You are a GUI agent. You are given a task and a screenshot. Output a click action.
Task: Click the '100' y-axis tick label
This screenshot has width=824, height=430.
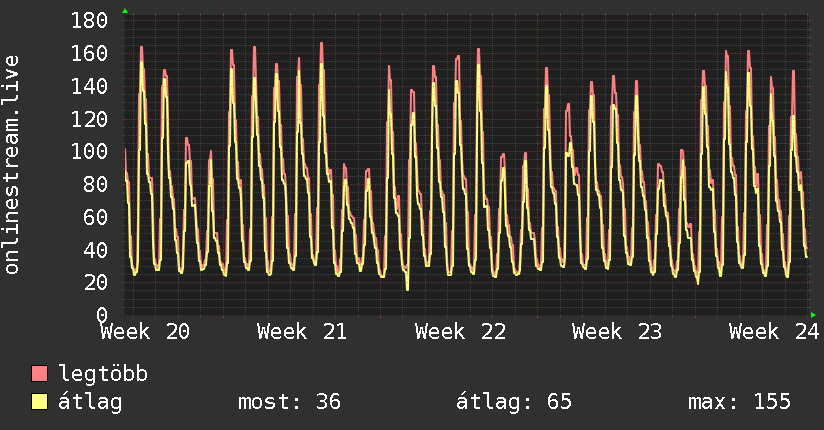pos(89,151)
